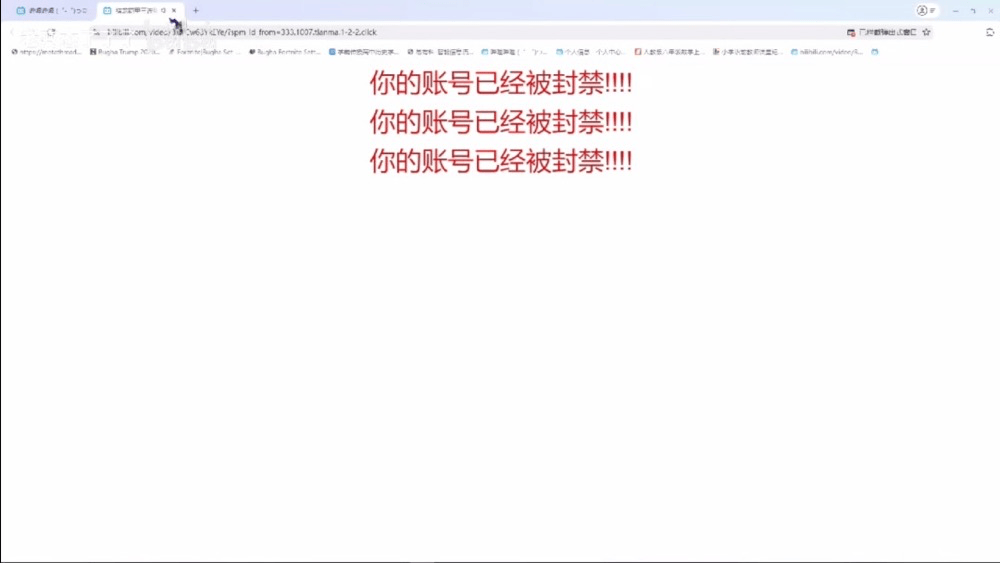
Task: Open the browser profile icon
Action: (922, 10)
